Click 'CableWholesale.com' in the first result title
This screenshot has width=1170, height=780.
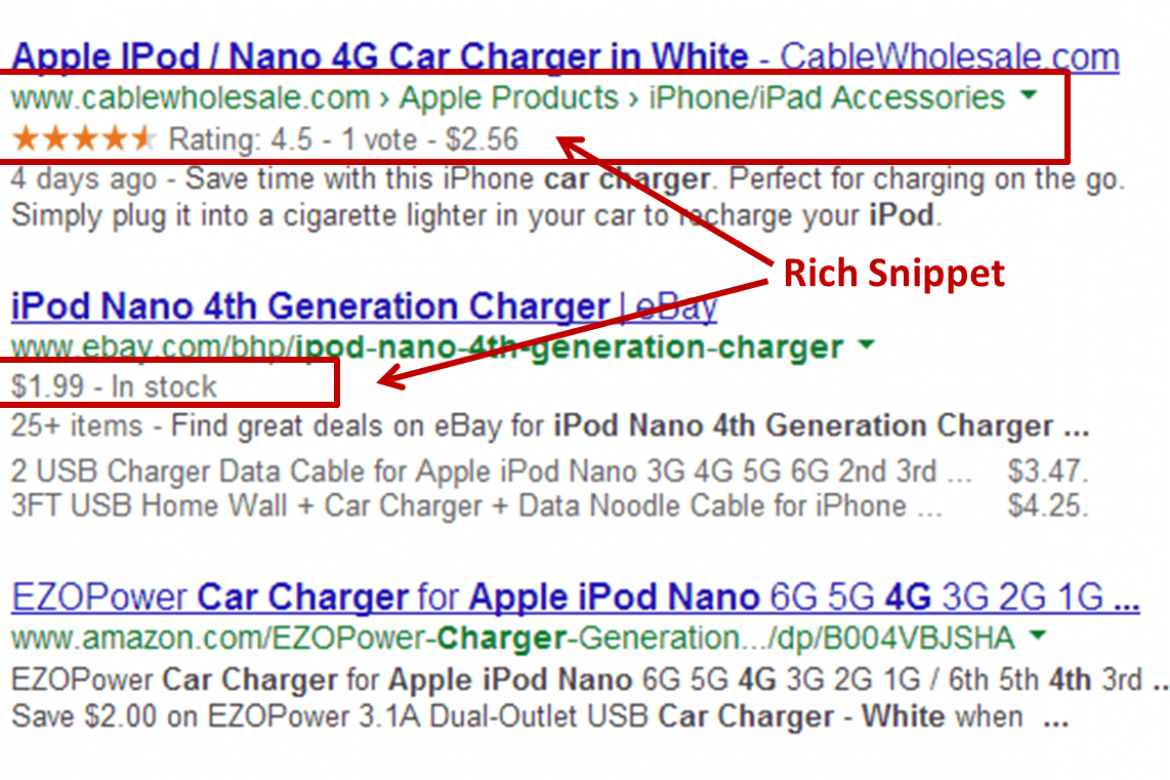point(950,56)
